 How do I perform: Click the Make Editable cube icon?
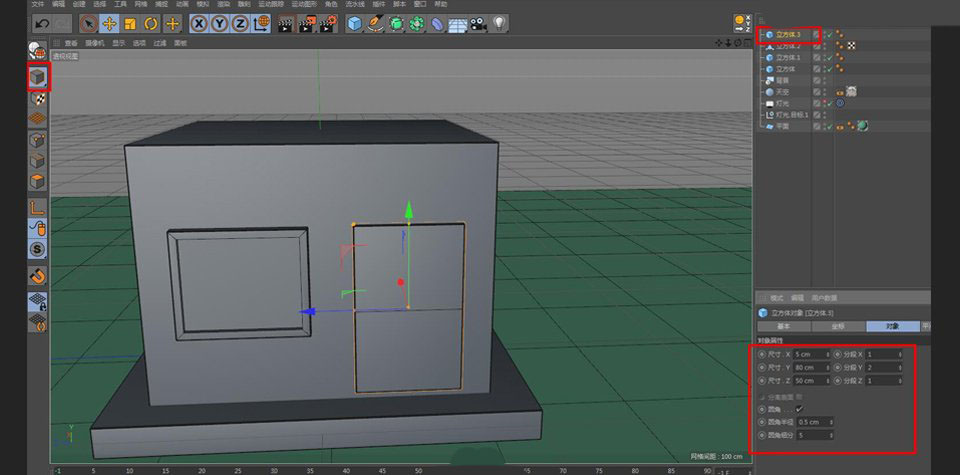tap(38, 76)
